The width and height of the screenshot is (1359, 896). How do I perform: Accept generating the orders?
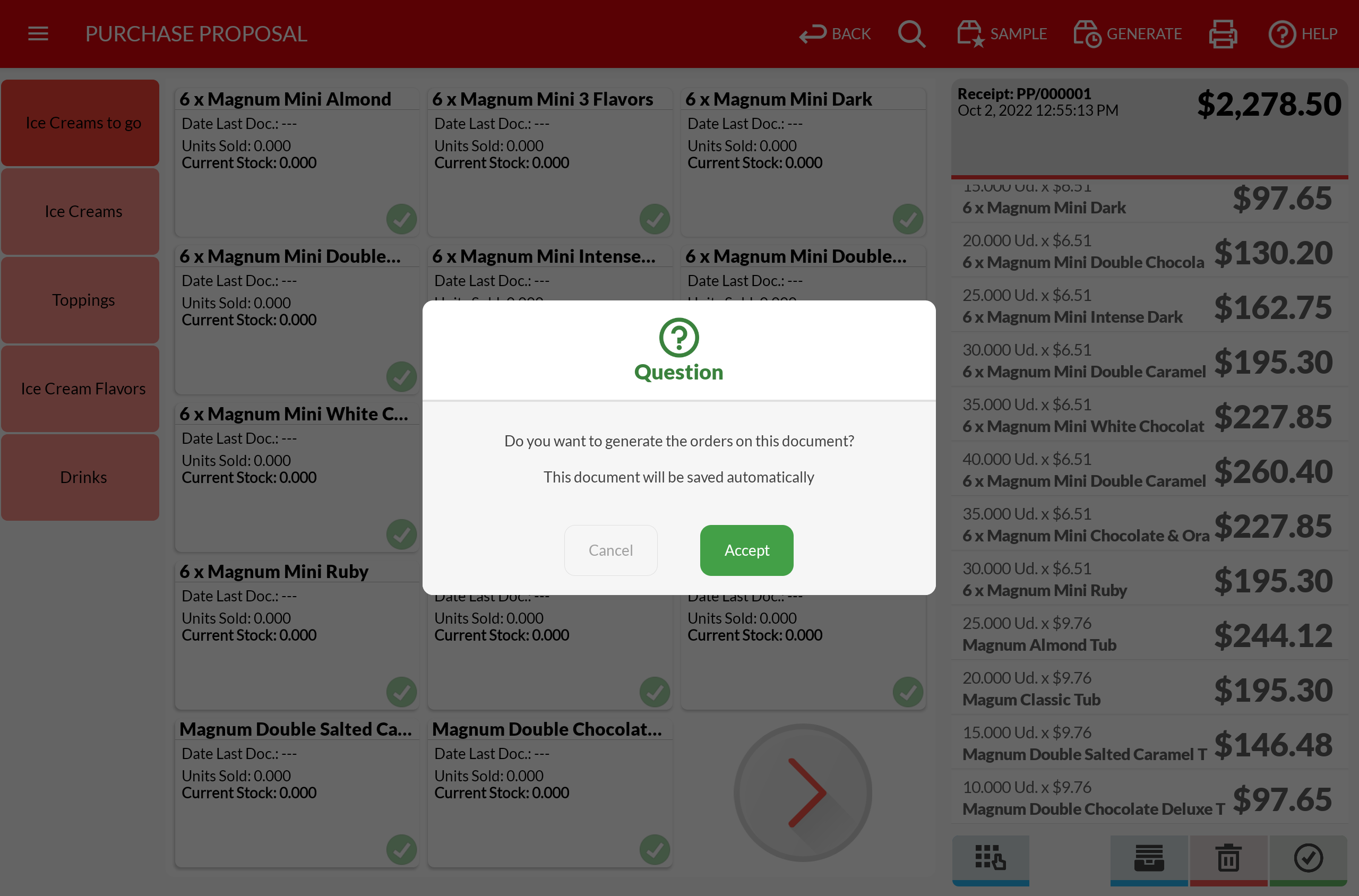tap(746, 550)
